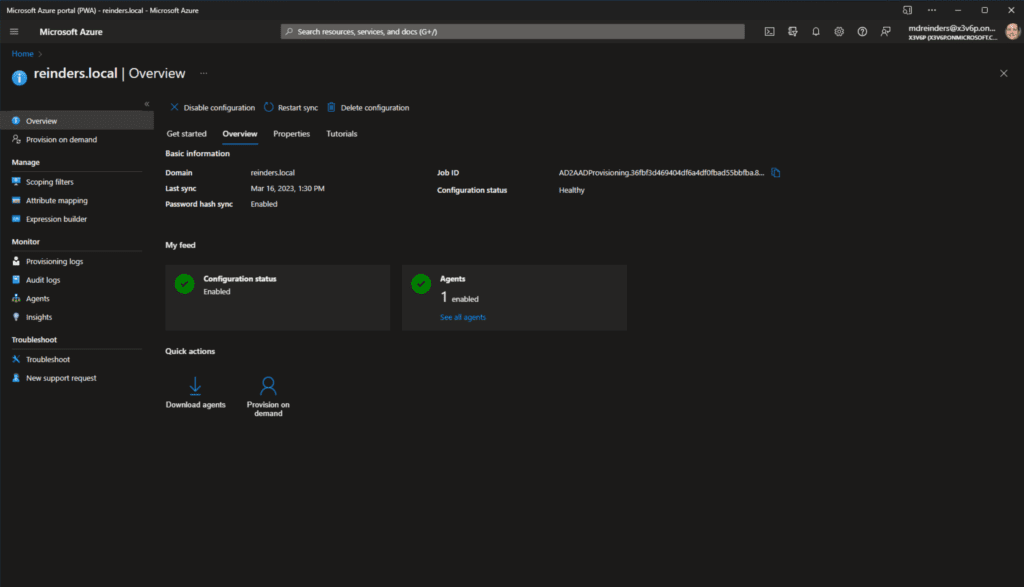Focus the Search resources, services, and docs box

[513, 31]
